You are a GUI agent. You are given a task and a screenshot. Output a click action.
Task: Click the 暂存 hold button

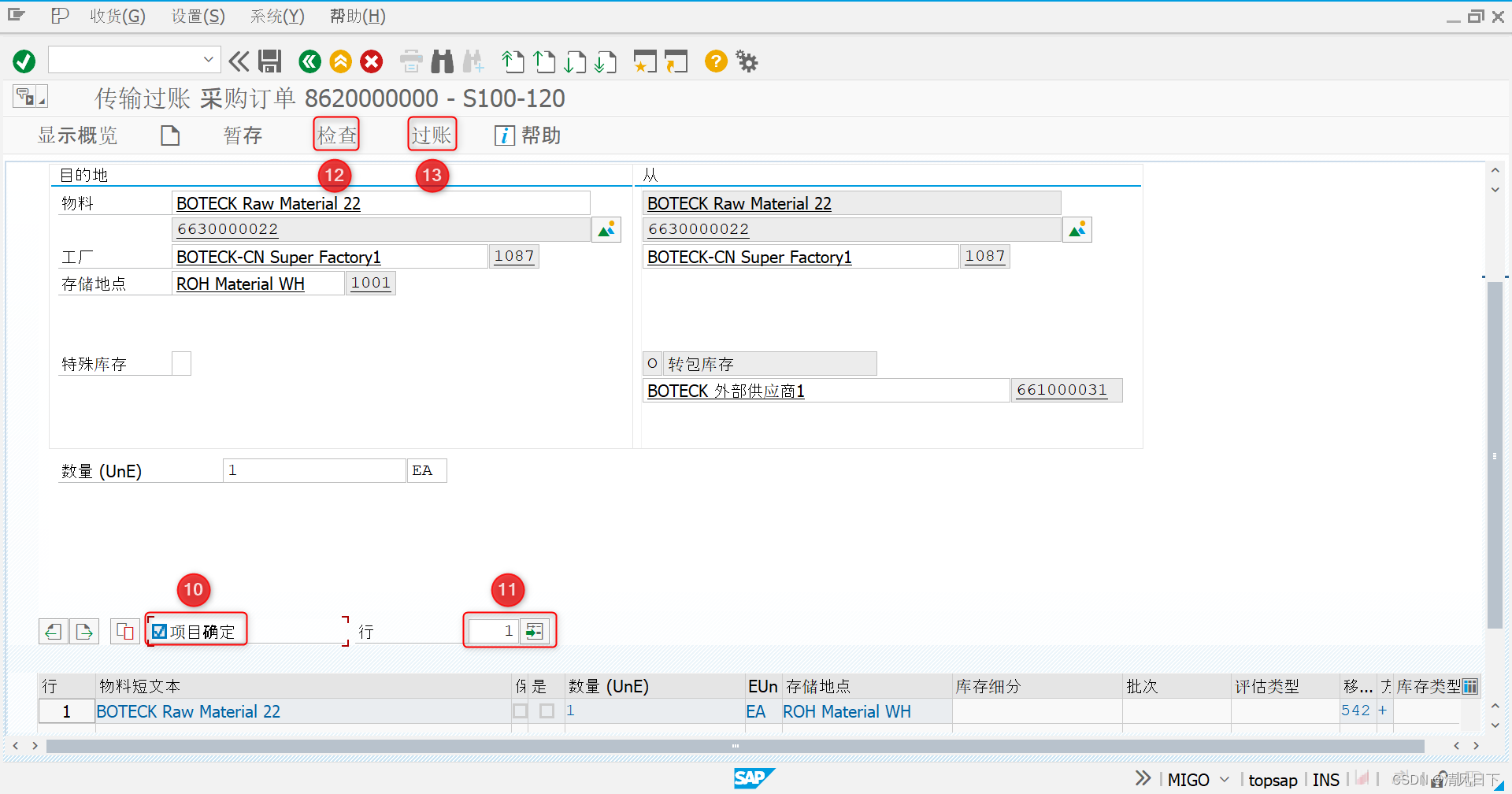(x=243, y=135)
